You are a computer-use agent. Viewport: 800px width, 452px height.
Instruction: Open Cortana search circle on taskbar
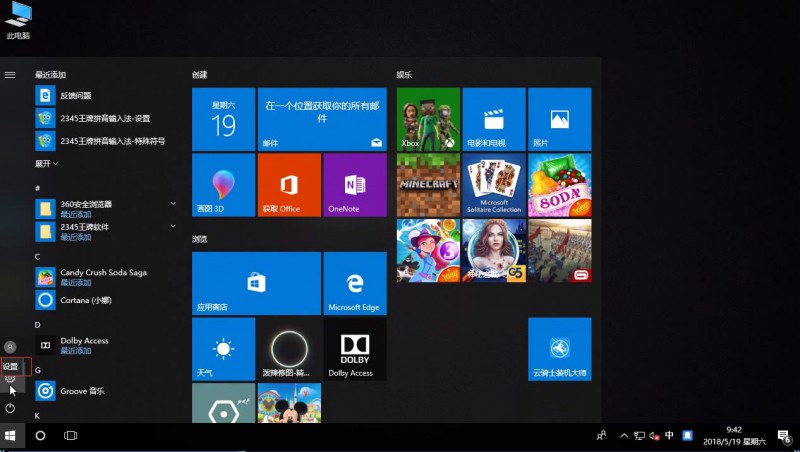40,436
